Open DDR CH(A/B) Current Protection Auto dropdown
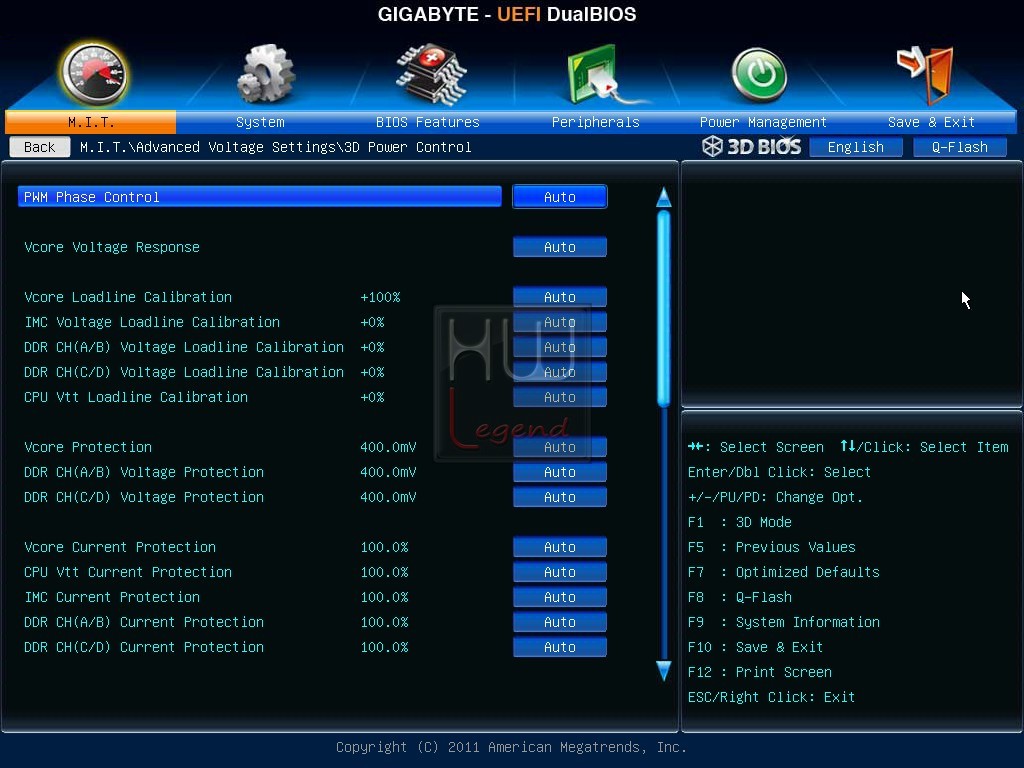The image size is (1024, 768). [560, 622]
